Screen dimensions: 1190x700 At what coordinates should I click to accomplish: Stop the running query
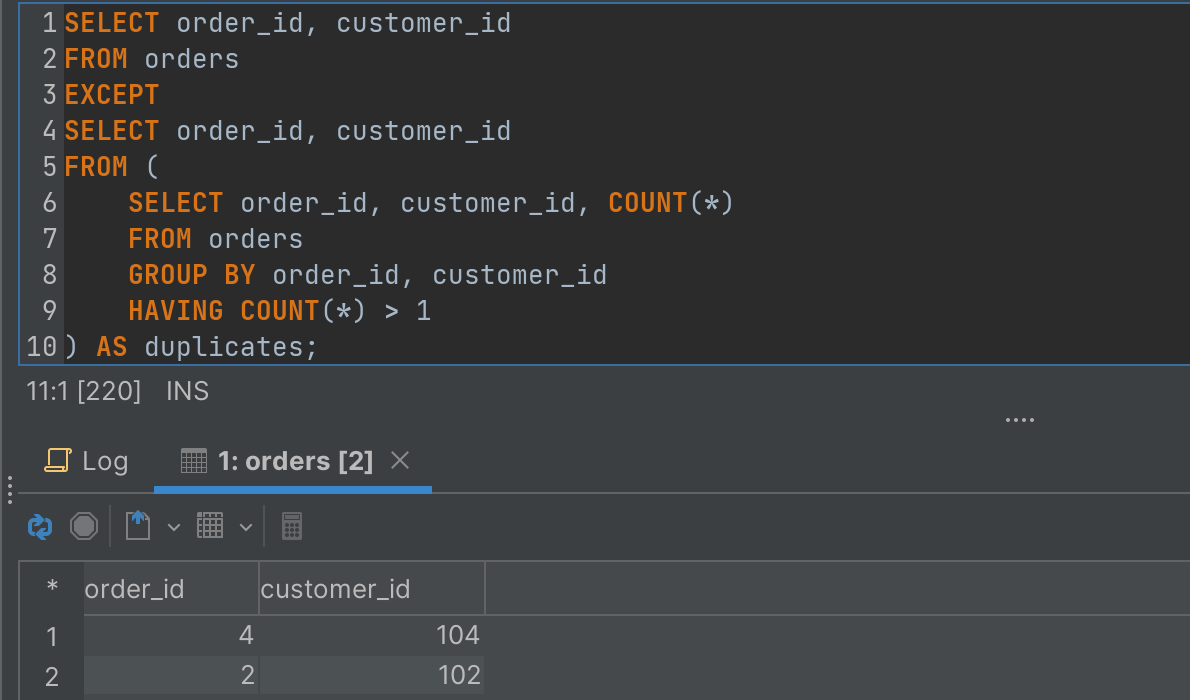[x=84, y=526]
